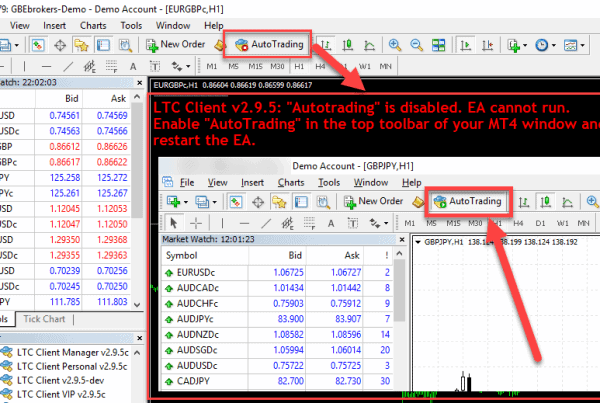Screen dimensions: 600x403
Task: Expand GBPJPY,H1 chart header triangle
Action: (x=418, y=242)
